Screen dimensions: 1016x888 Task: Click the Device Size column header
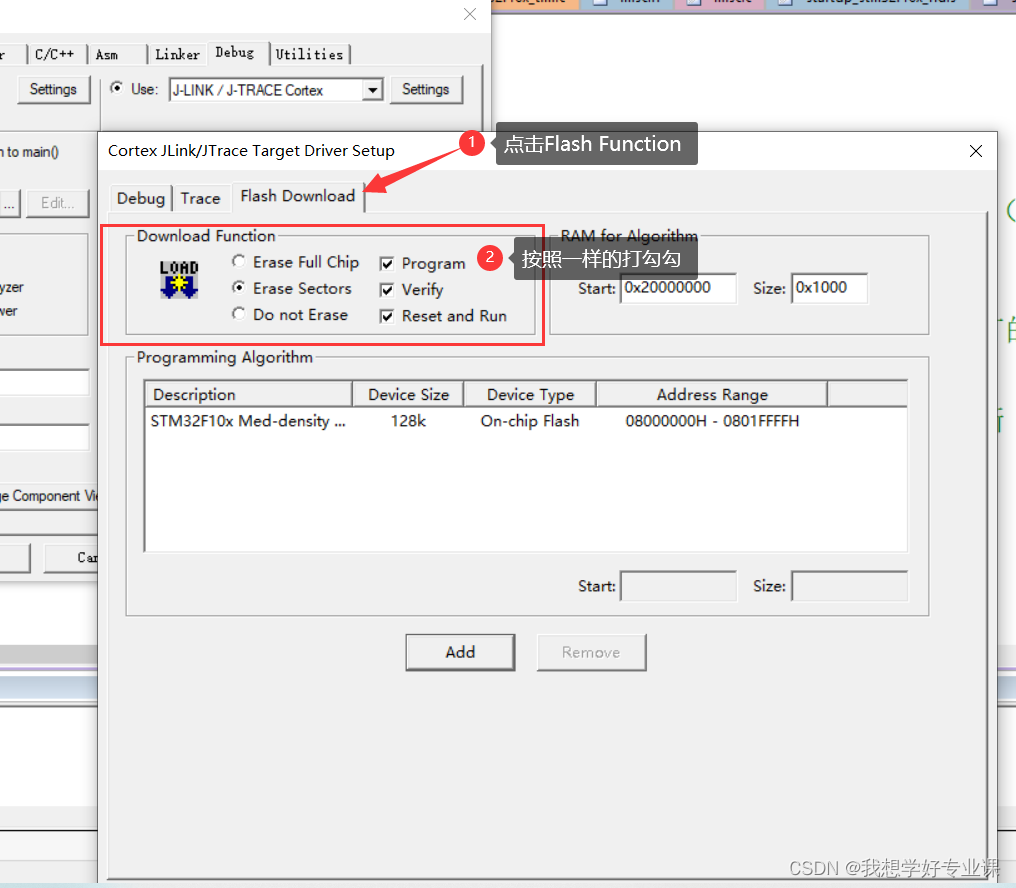click(x=408, y=394)
